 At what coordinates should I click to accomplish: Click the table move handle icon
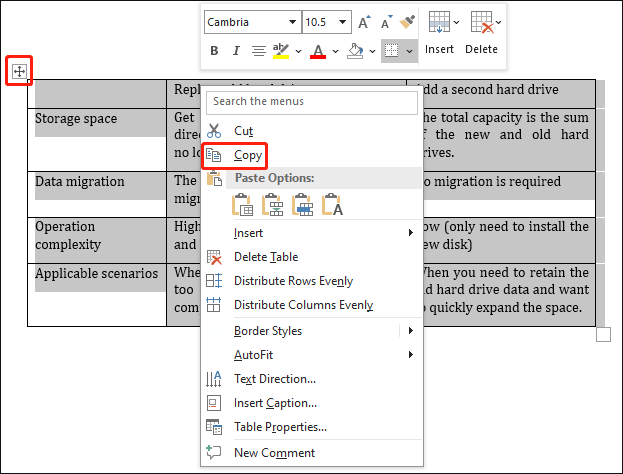[x=19, y=72]
